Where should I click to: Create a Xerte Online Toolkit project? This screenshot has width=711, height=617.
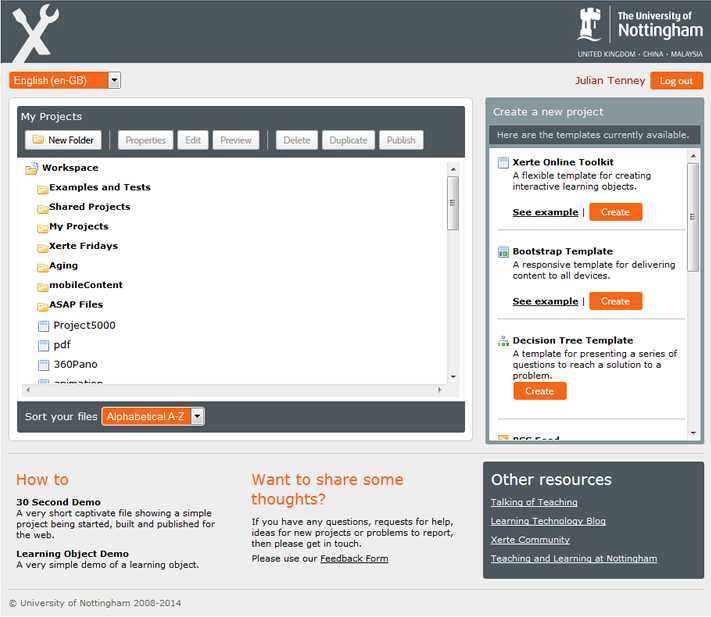point(615,212)
